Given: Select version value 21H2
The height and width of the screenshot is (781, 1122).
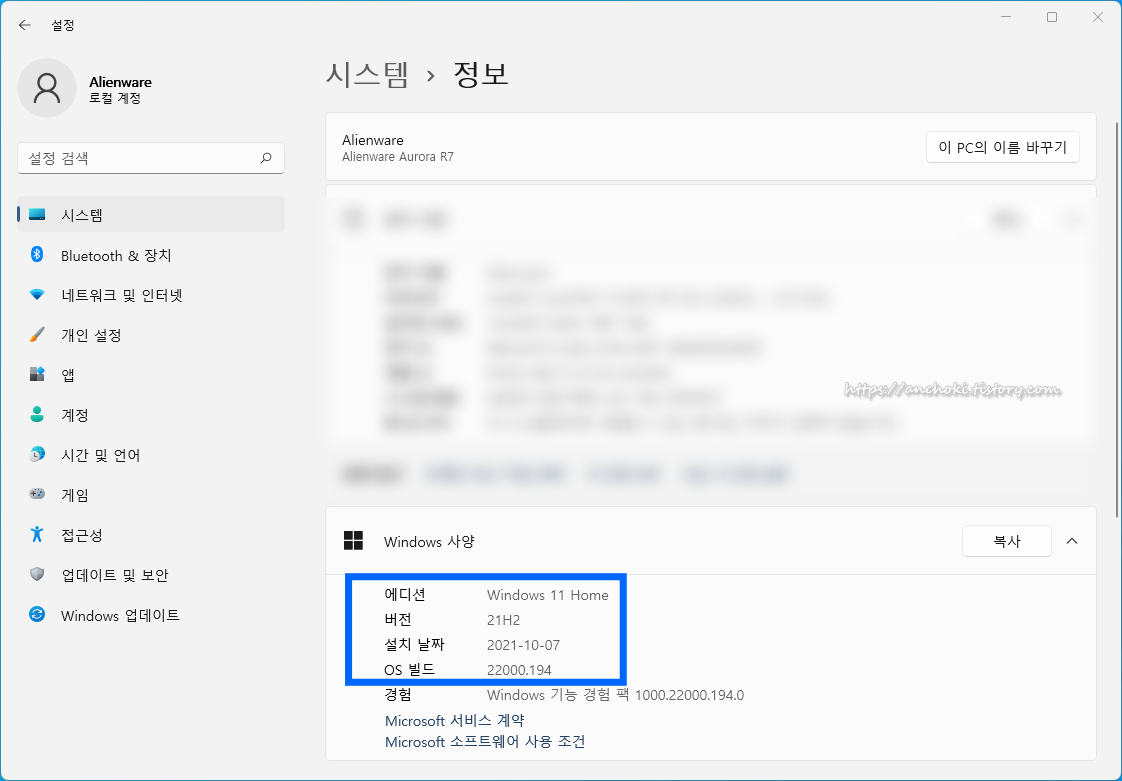Looking at the screenshot, I should click(503, 620).
